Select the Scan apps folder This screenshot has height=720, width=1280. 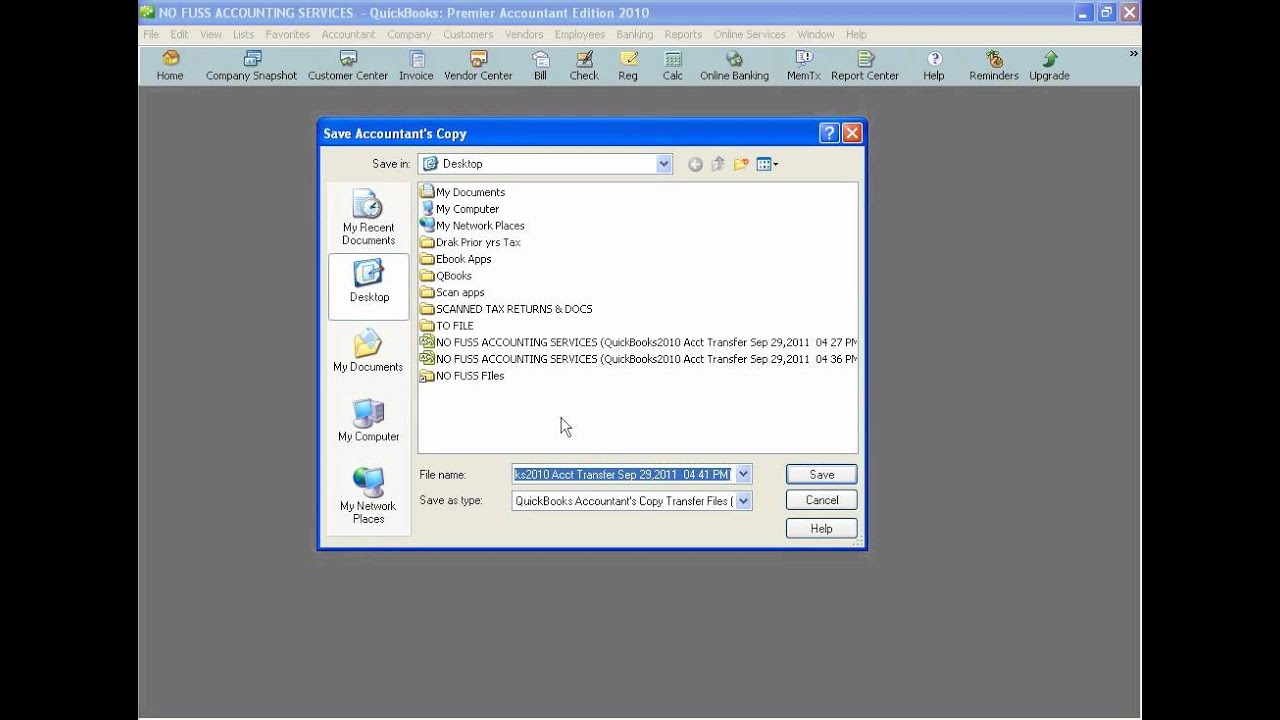453,292
